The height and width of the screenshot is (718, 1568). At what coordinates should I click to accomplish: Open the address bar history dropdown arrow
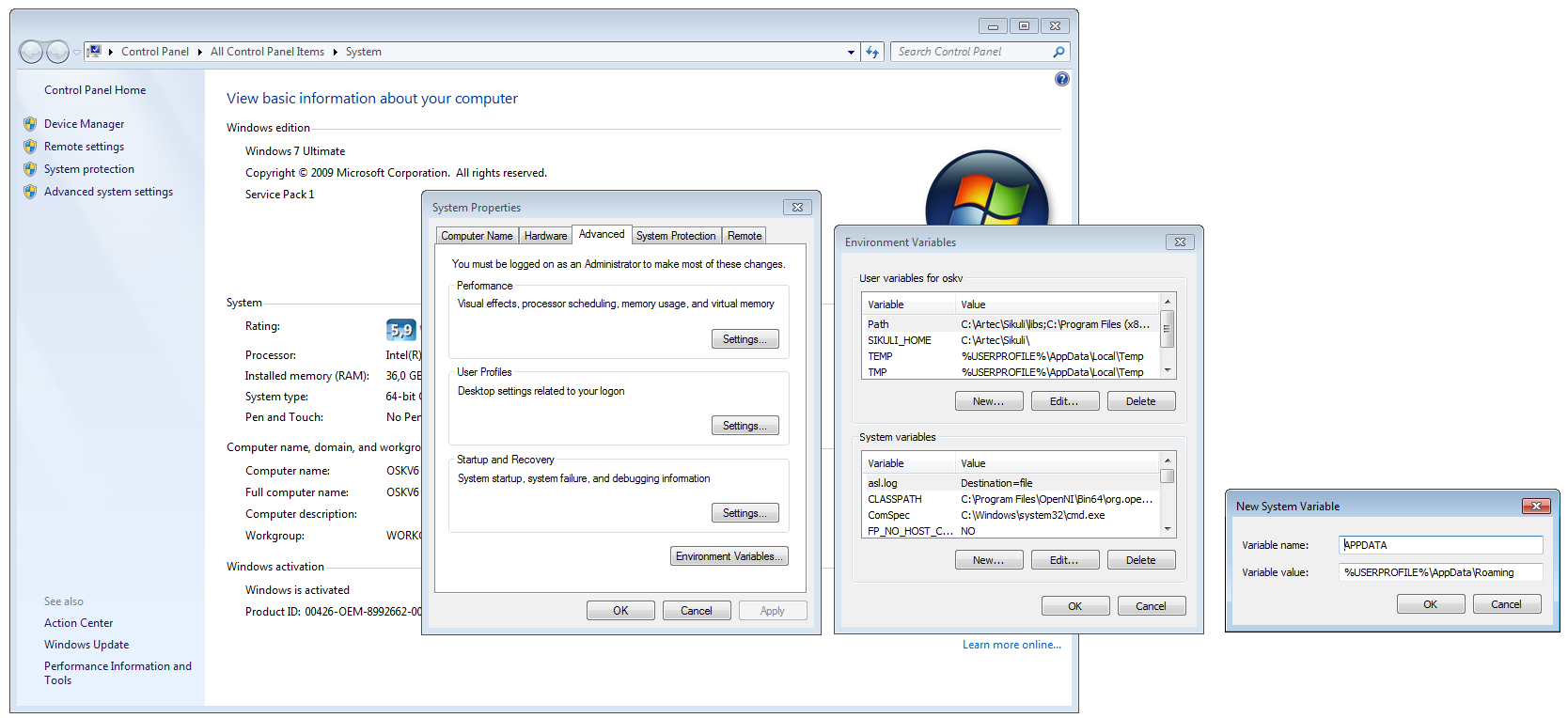851,53
